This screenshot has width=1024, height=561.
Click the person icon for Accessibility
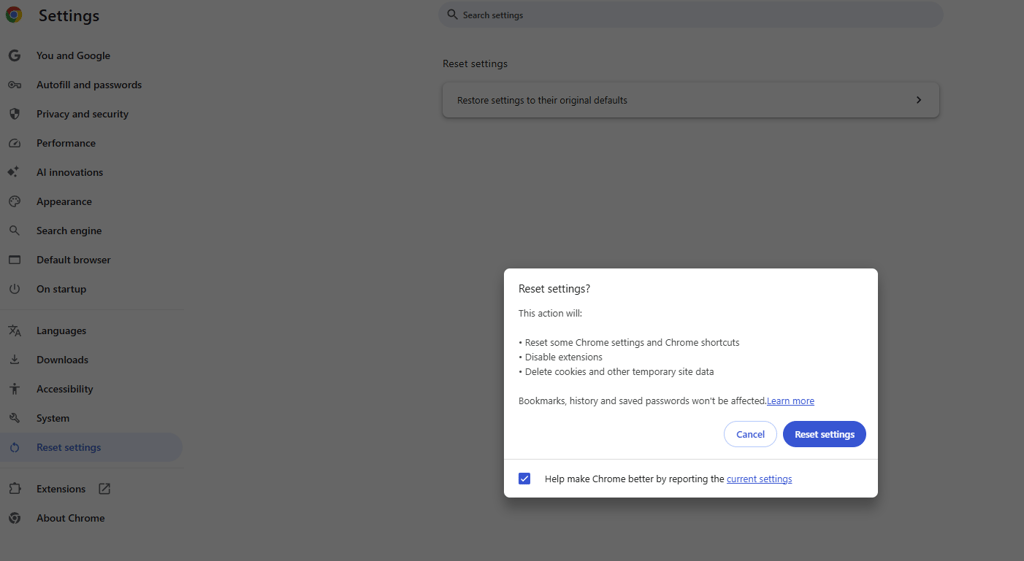tap(14, 389)
